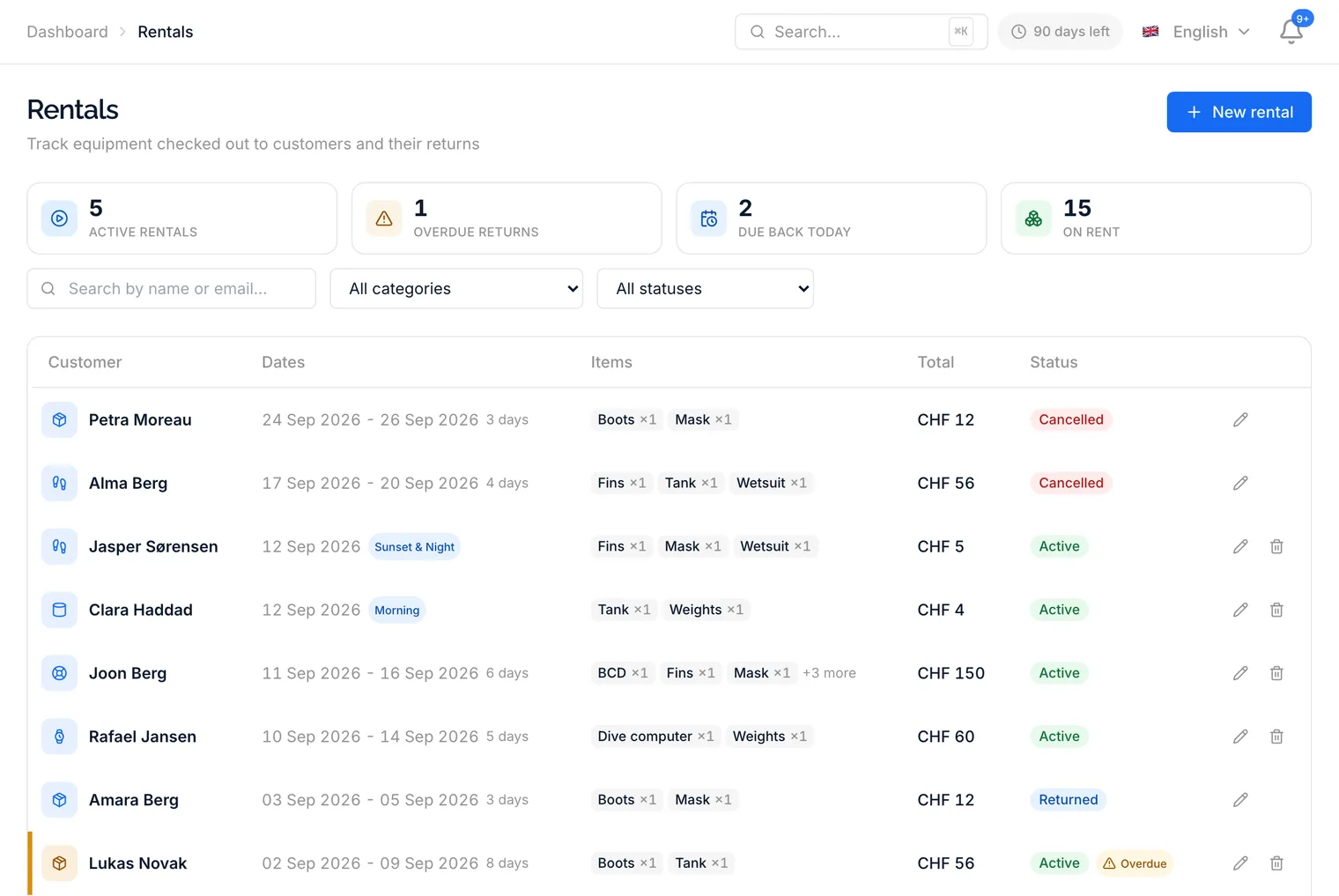Open the Overdue Returns stat card
Screen dimensions: 1339x896
point(507,218)
